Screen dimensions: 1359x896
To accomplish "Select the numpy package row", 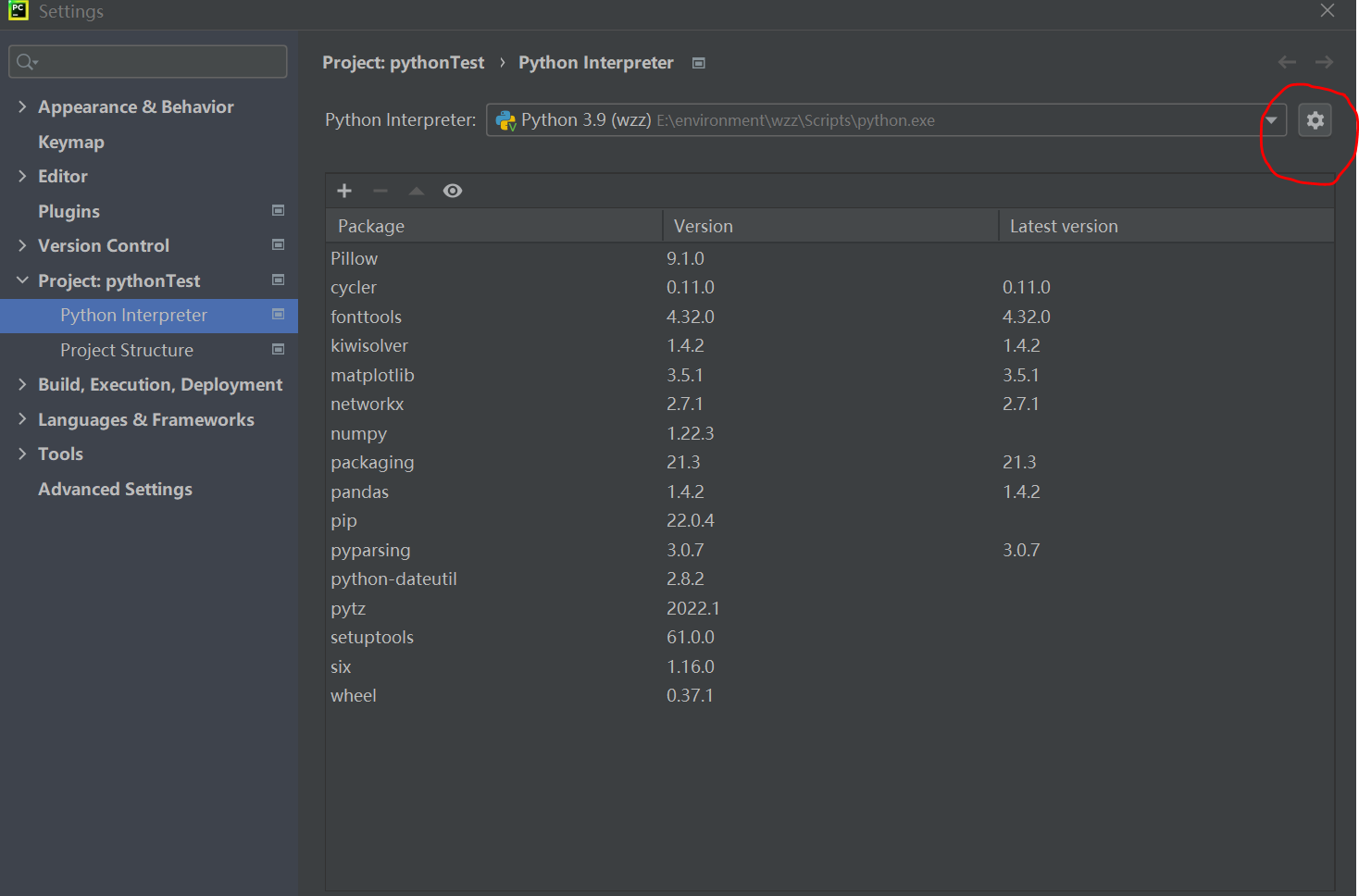I will [829, 433].
